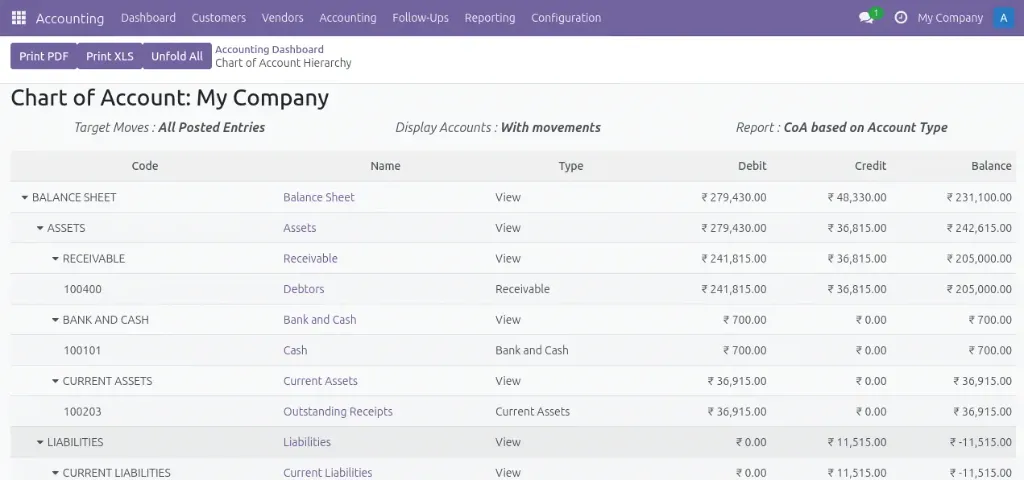This screenshot has width=1024, height=480.
Task: Click the Receivable type cell for Debtors
Action: (522, 289)
